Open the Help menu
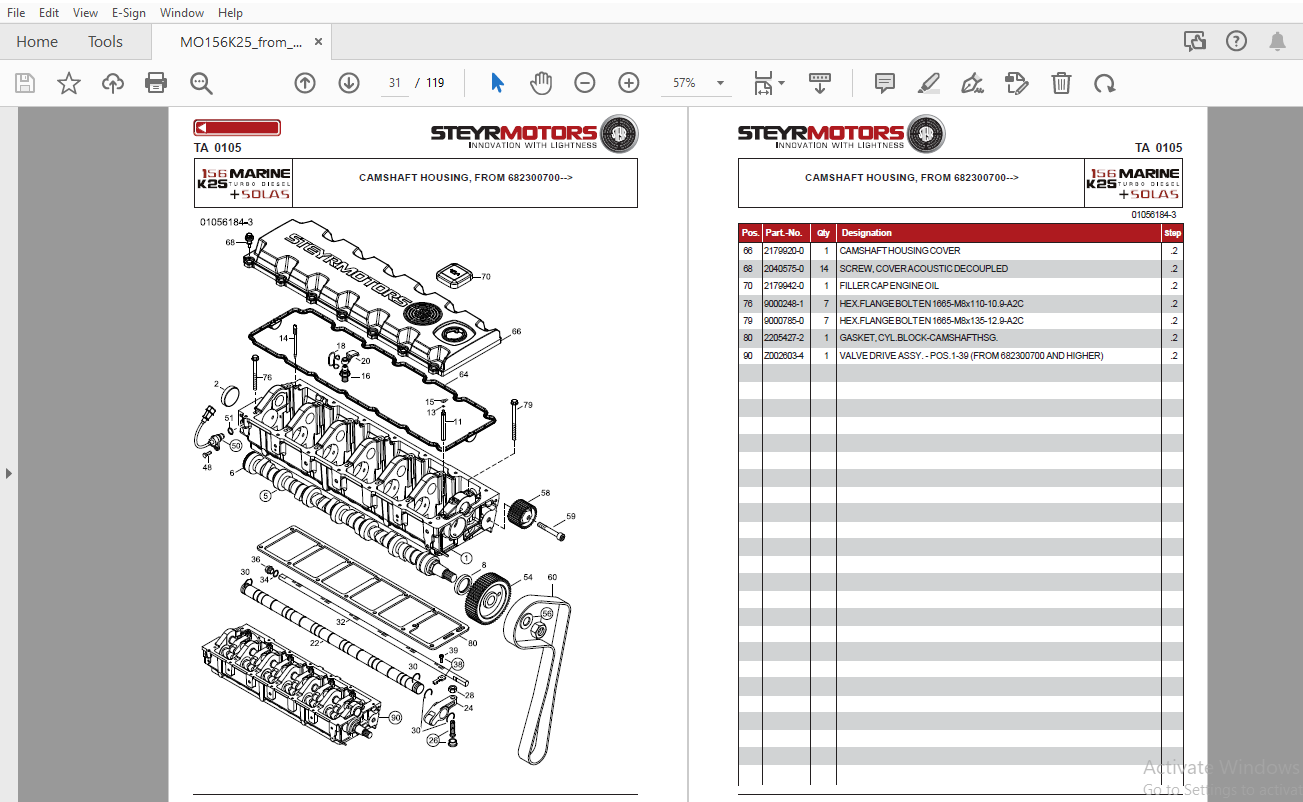 pos(230,13)
